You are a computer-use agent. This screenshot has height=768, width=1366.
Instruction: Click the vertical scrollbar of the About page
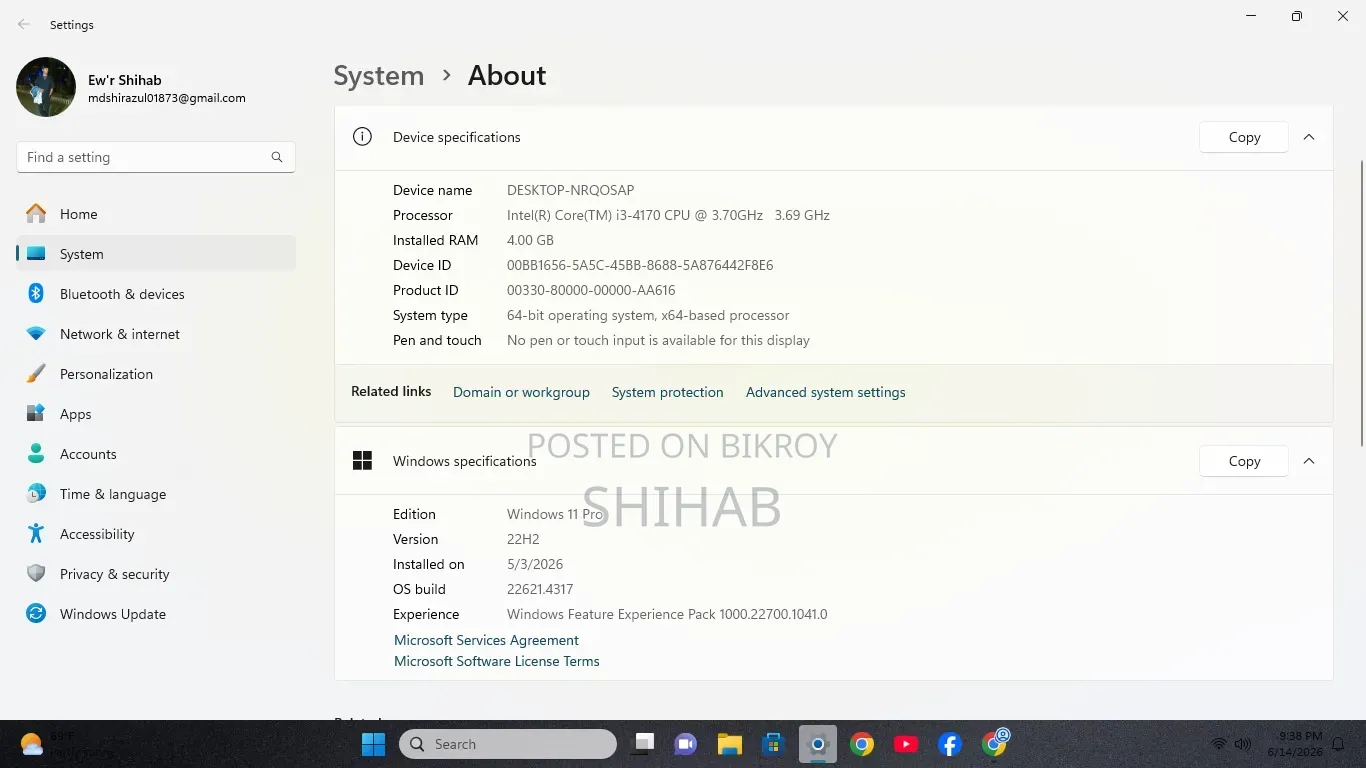tap(1361, 303)
